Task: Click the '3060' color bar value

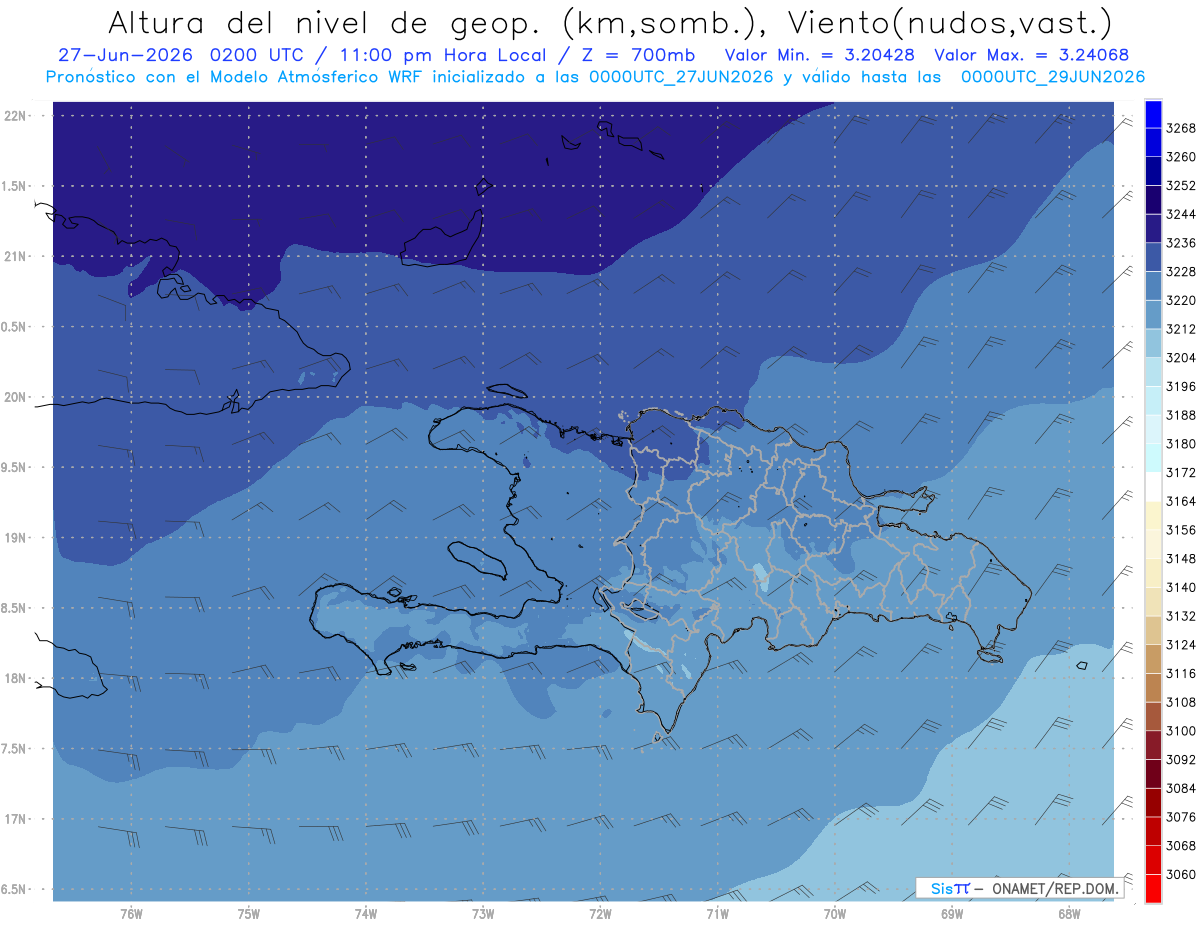Action: (x=1181, y=874)
